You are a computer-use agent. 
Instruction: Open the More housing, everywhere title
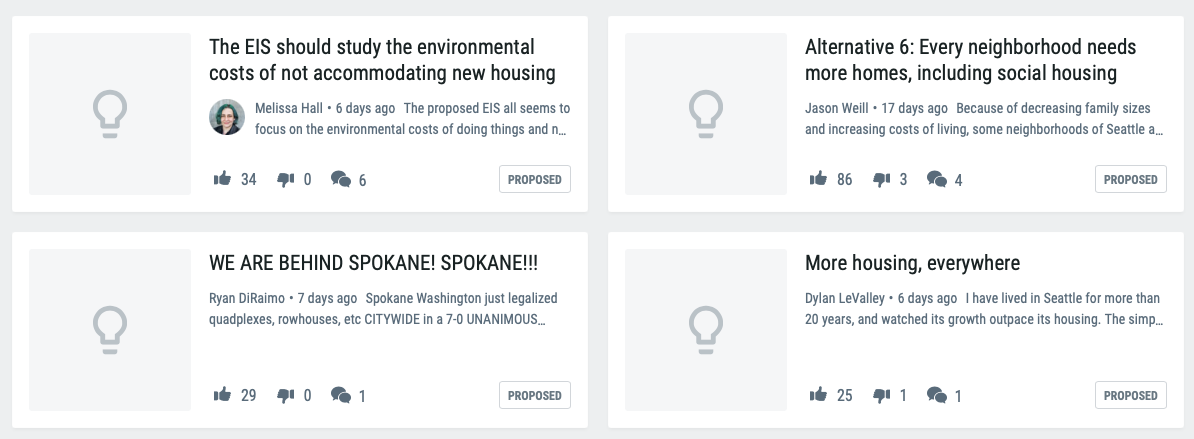[912, 263]
